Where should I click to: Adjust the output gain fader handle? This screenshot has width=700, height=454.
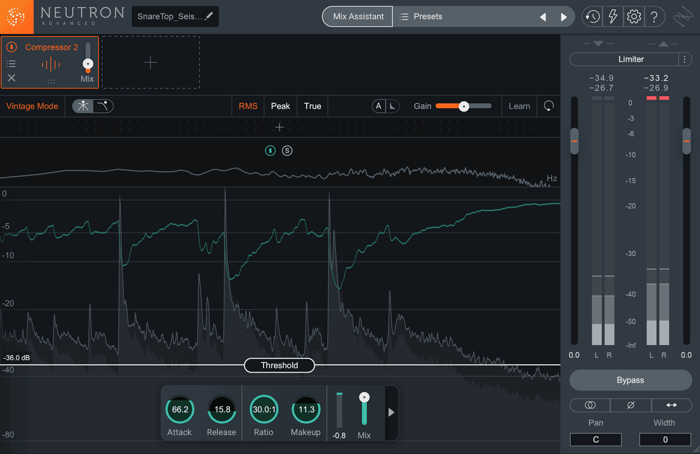coord(687,141)
